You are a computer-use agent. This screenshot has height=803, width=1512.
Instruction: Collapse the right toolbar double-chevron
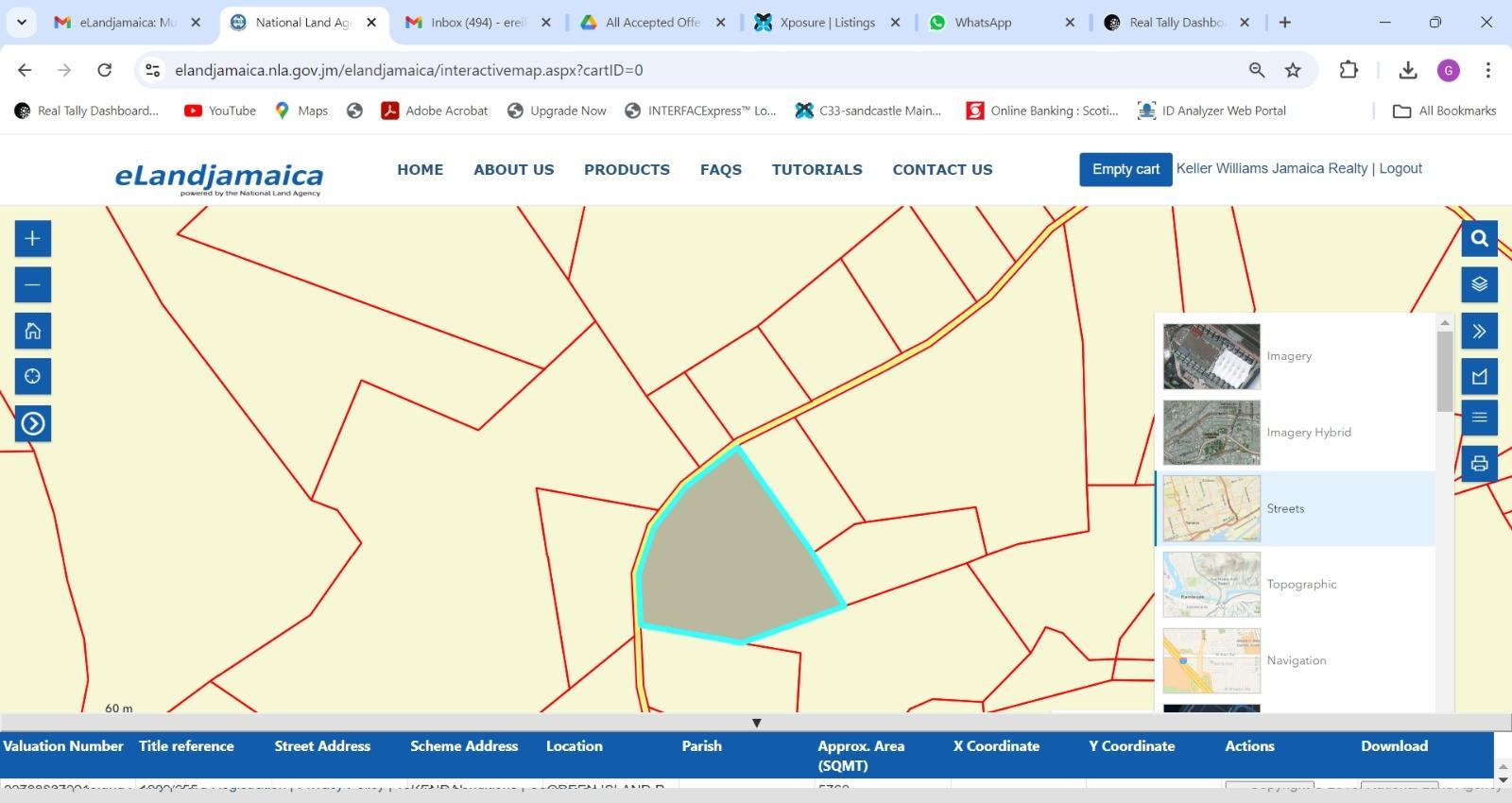(x=1480, y=331)
